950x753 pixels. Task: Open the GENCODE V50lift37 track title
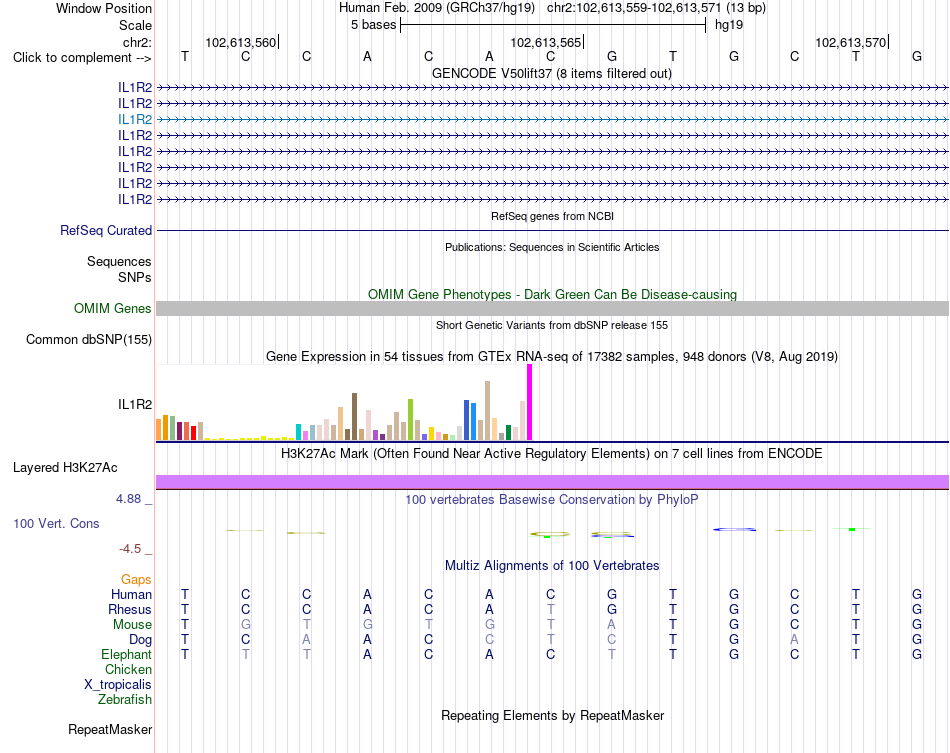(551, 73)
